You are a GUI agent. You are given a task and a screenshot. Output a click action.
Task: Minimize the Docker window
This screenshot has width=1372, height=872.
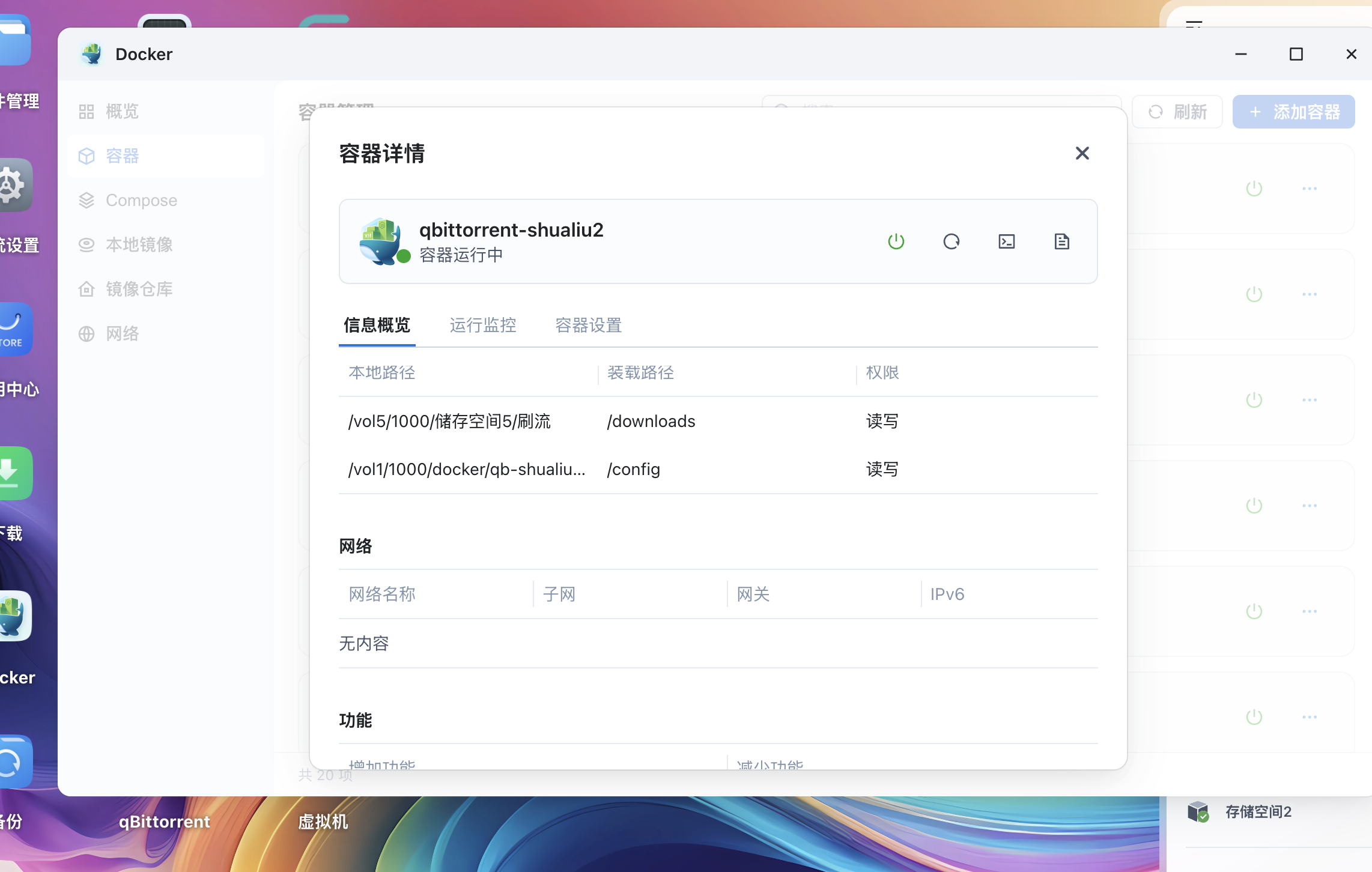coord(1241,54)
